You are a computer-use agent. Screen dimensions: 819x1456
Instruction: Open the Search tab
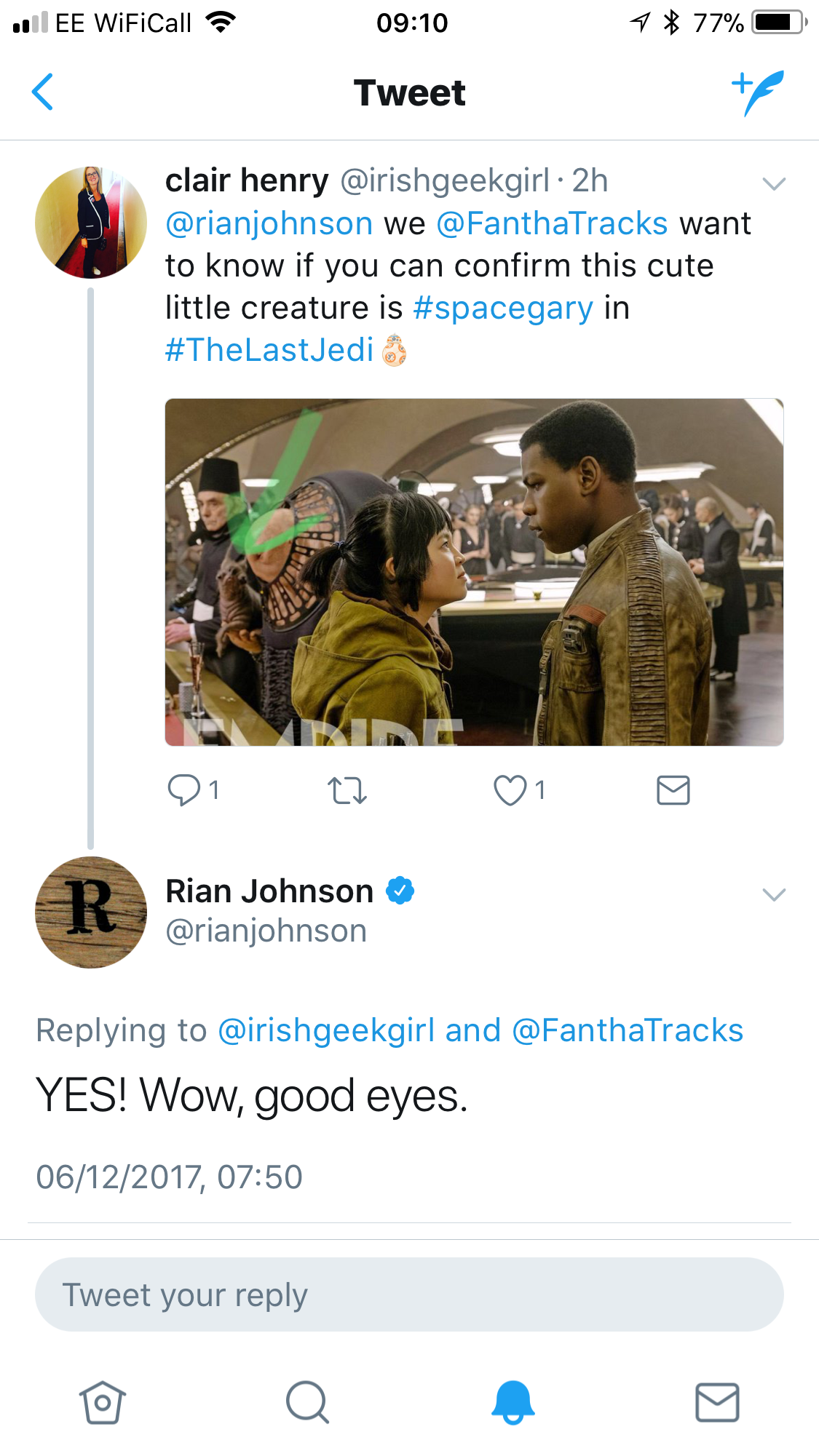tap(307, 1402)
